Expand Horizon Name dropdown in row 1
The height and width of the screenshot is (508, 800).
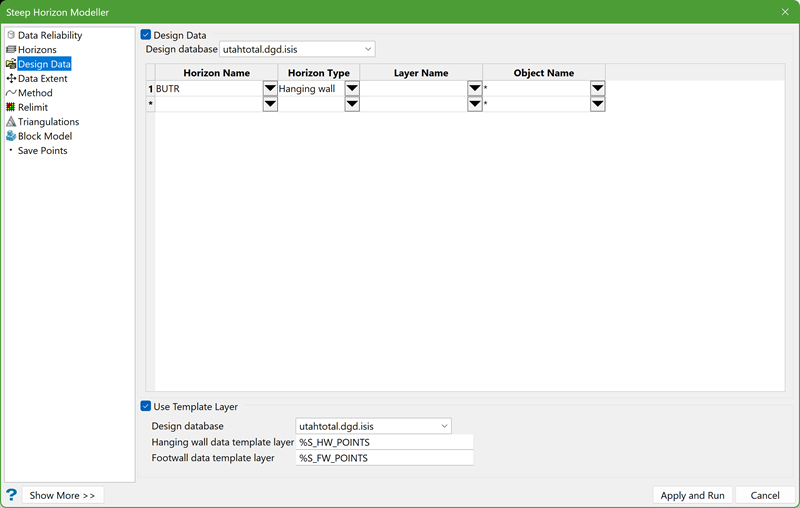[x=269, y=89]
